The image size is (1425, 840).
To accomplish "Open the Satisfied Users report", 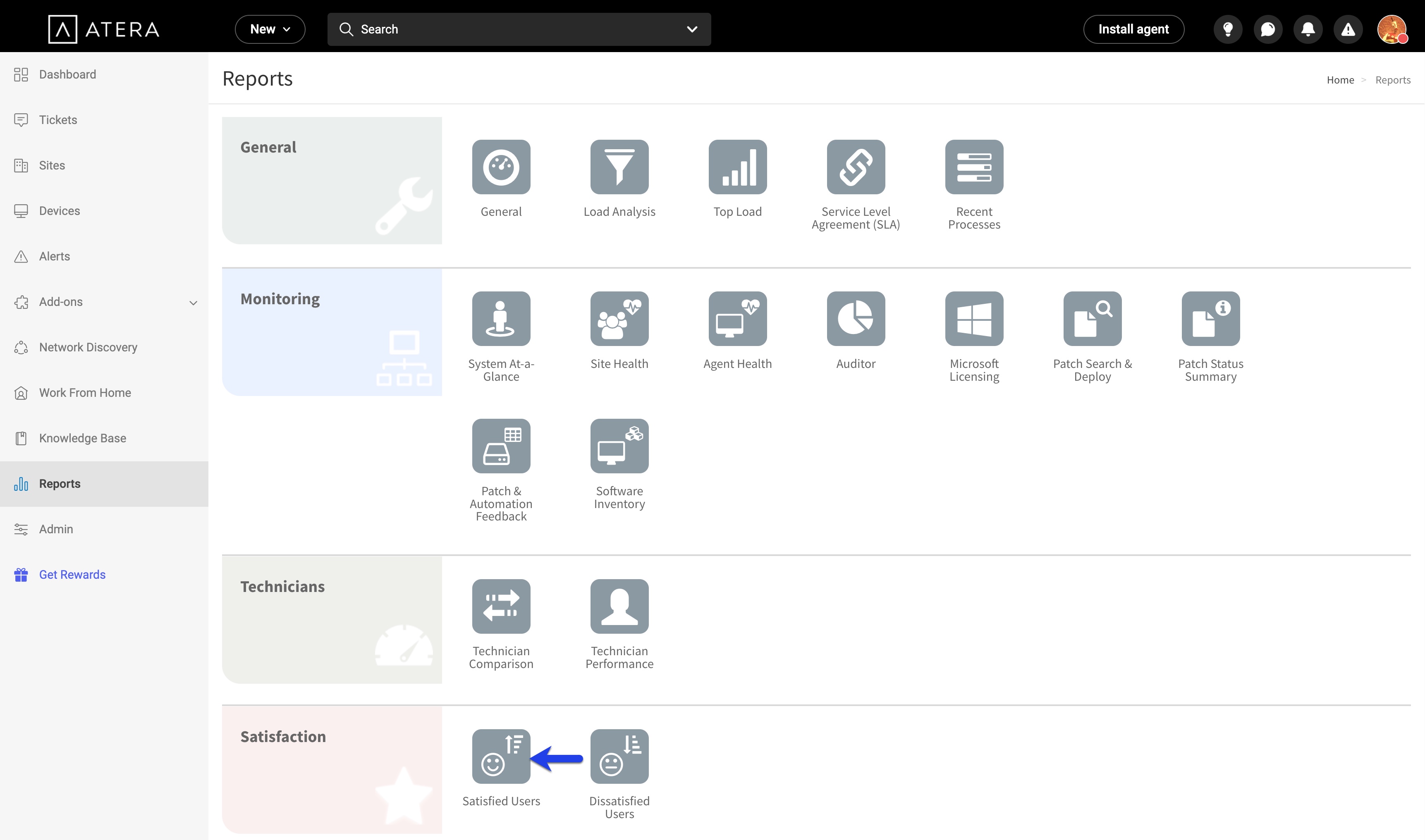I will click(x=500, y=756).
